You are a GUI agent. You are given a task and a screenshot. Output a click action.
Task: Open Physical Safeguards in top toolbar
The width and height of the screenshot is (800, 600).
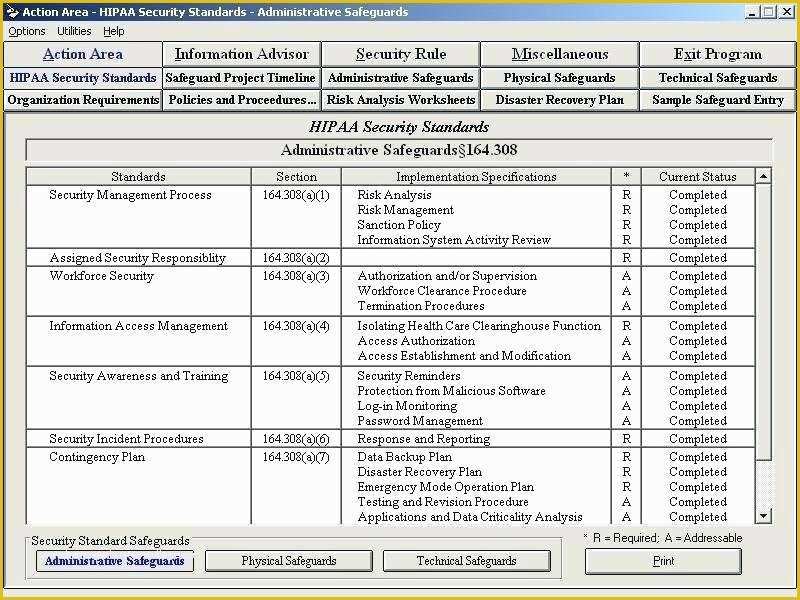click(560, 78)
